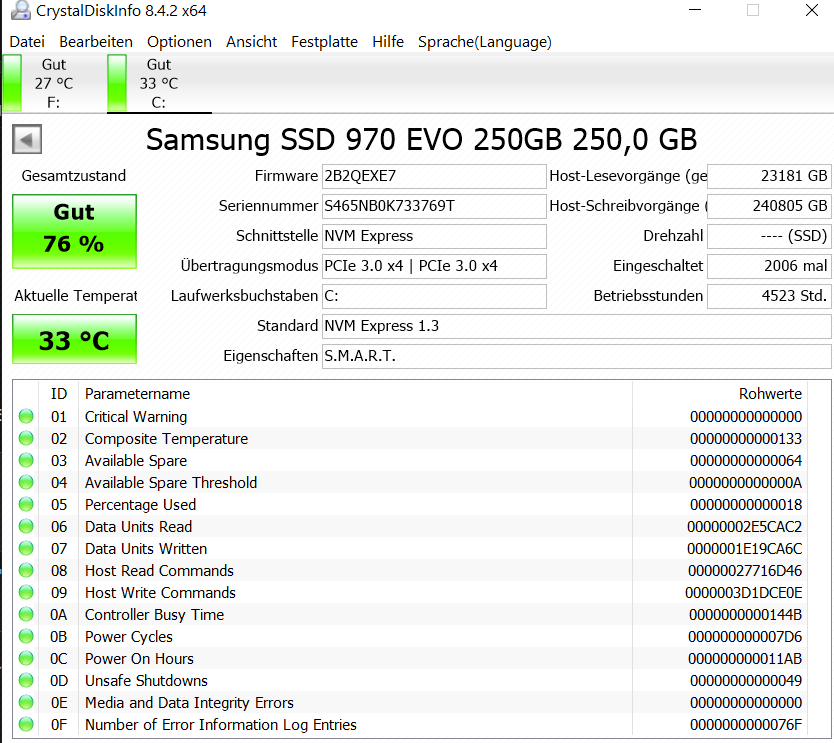Click raw value 00000002E5CAC2
The image size is (834, 743).
tap(744, 527)
